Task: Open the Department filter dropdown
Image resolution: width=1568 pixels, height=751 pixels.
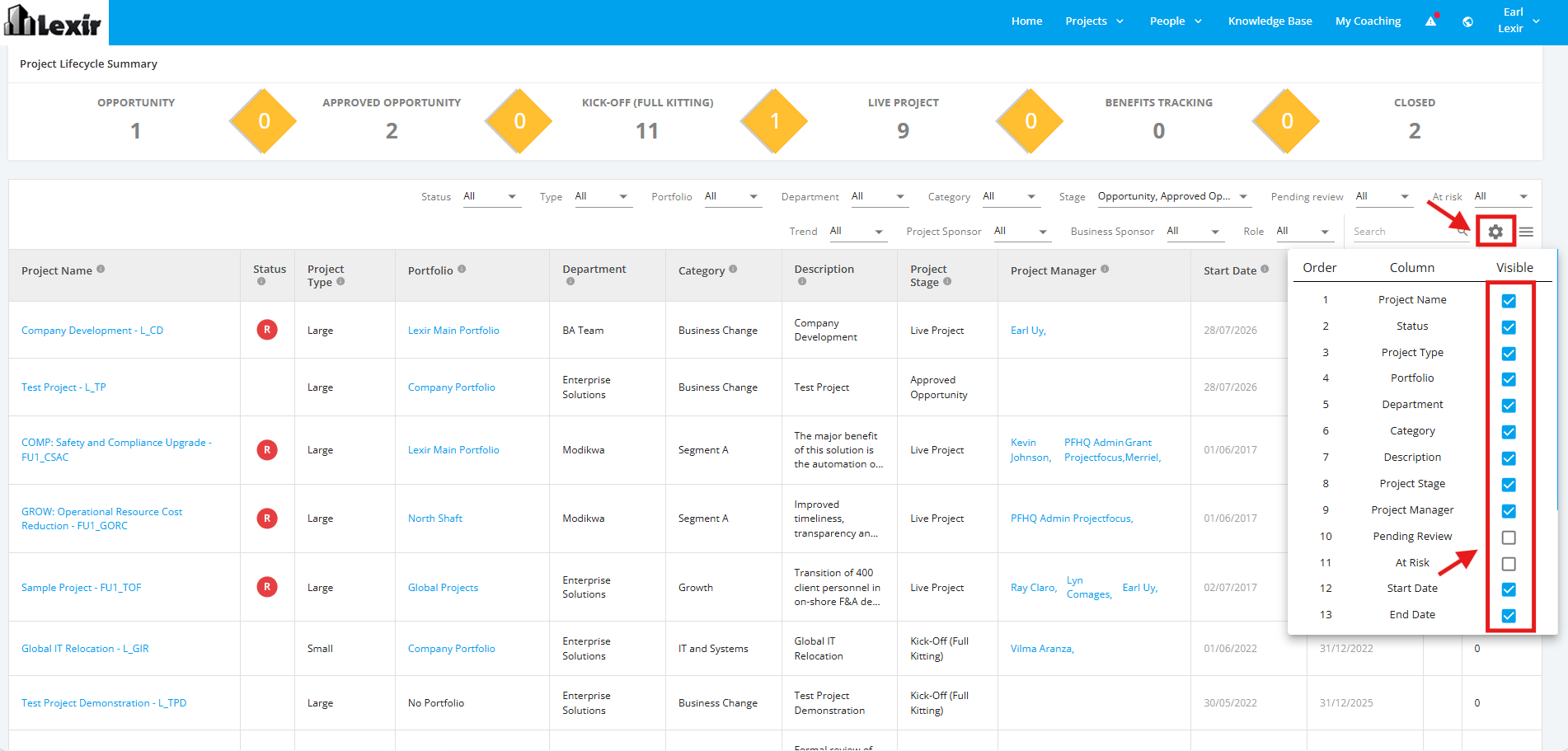Action: click(878, 196)
